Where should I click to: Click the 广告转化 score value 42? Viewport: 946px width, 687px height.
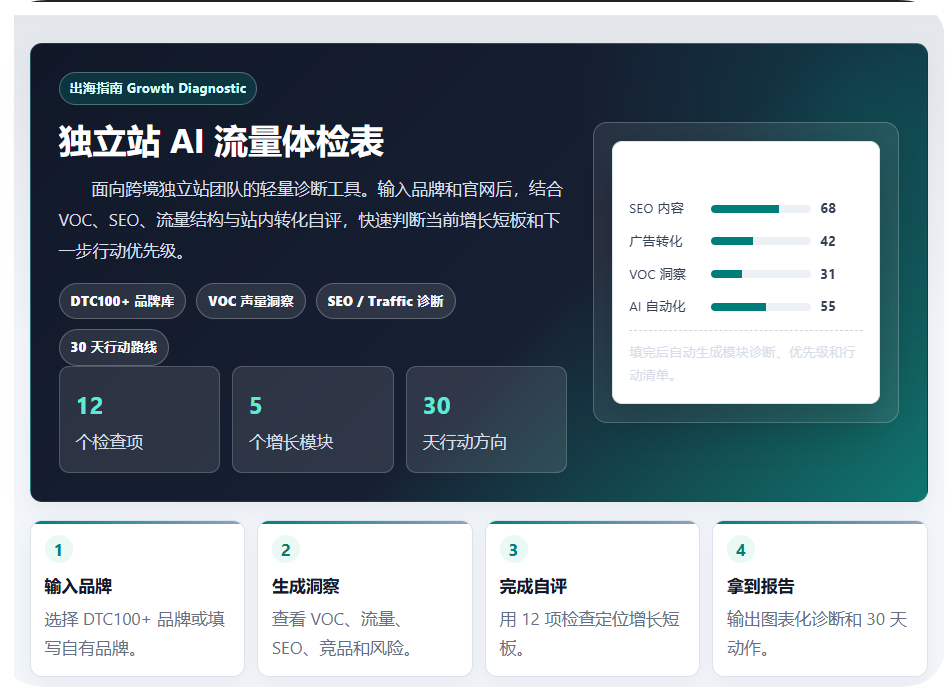(x=828, y=241)
